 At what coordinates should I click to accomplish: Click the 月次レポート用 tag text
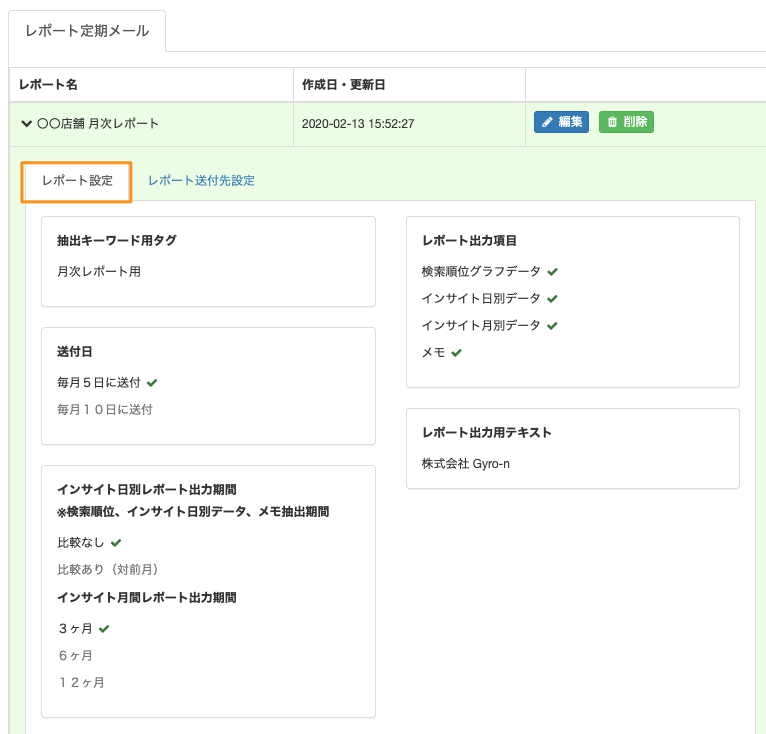click(99, 272)
